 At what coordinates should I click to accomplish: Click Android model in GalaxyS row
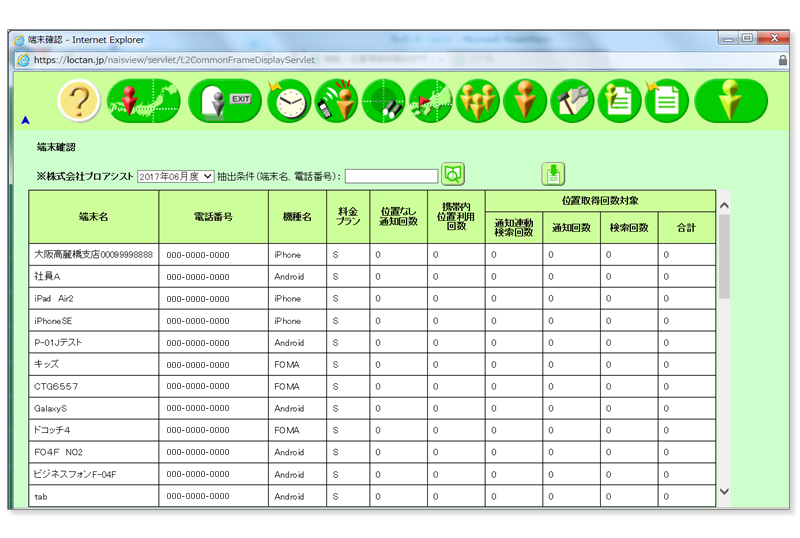click(289, 408)
